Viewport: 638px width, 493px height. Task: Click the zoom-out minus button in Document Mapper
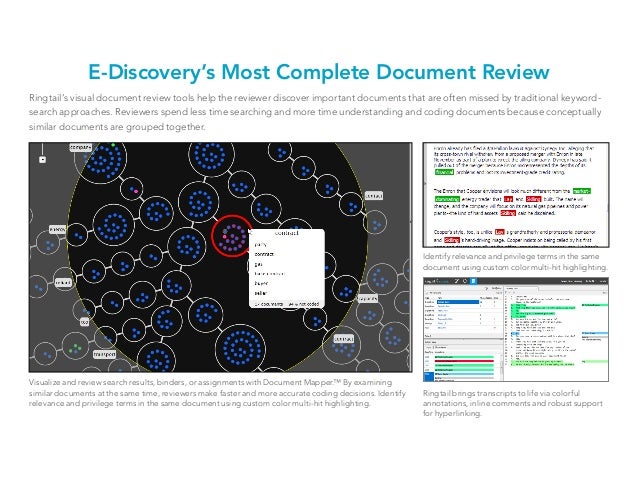click(42, 160)
